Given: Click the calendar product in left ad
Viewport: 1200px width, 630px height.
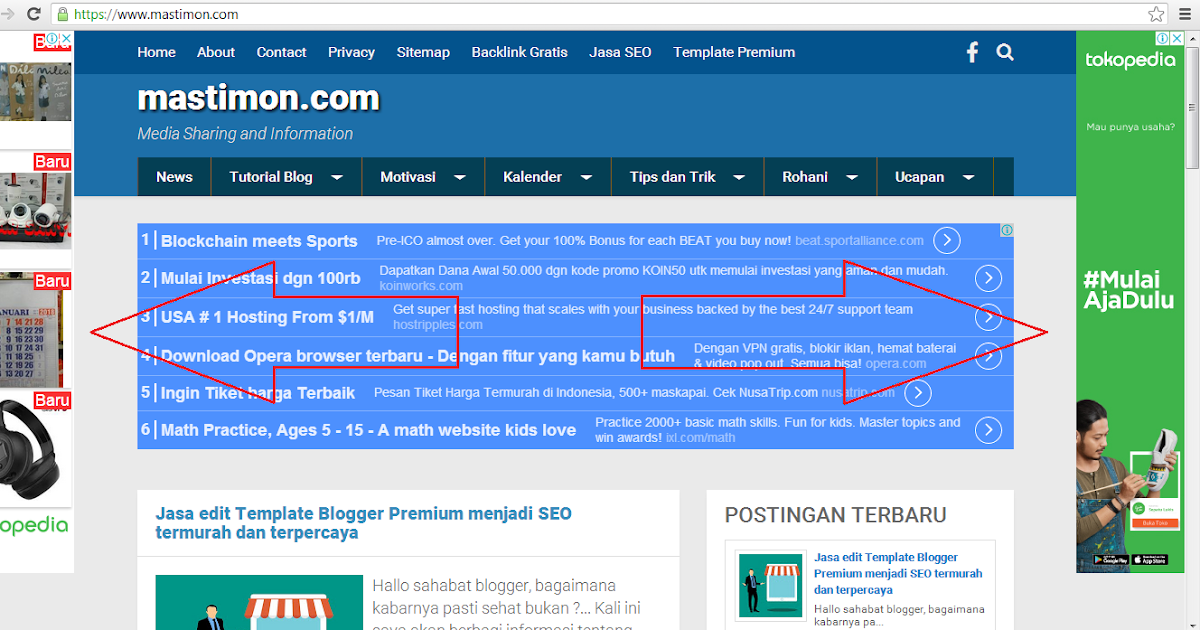Looking at the screenshot, I should click(33, 330).
